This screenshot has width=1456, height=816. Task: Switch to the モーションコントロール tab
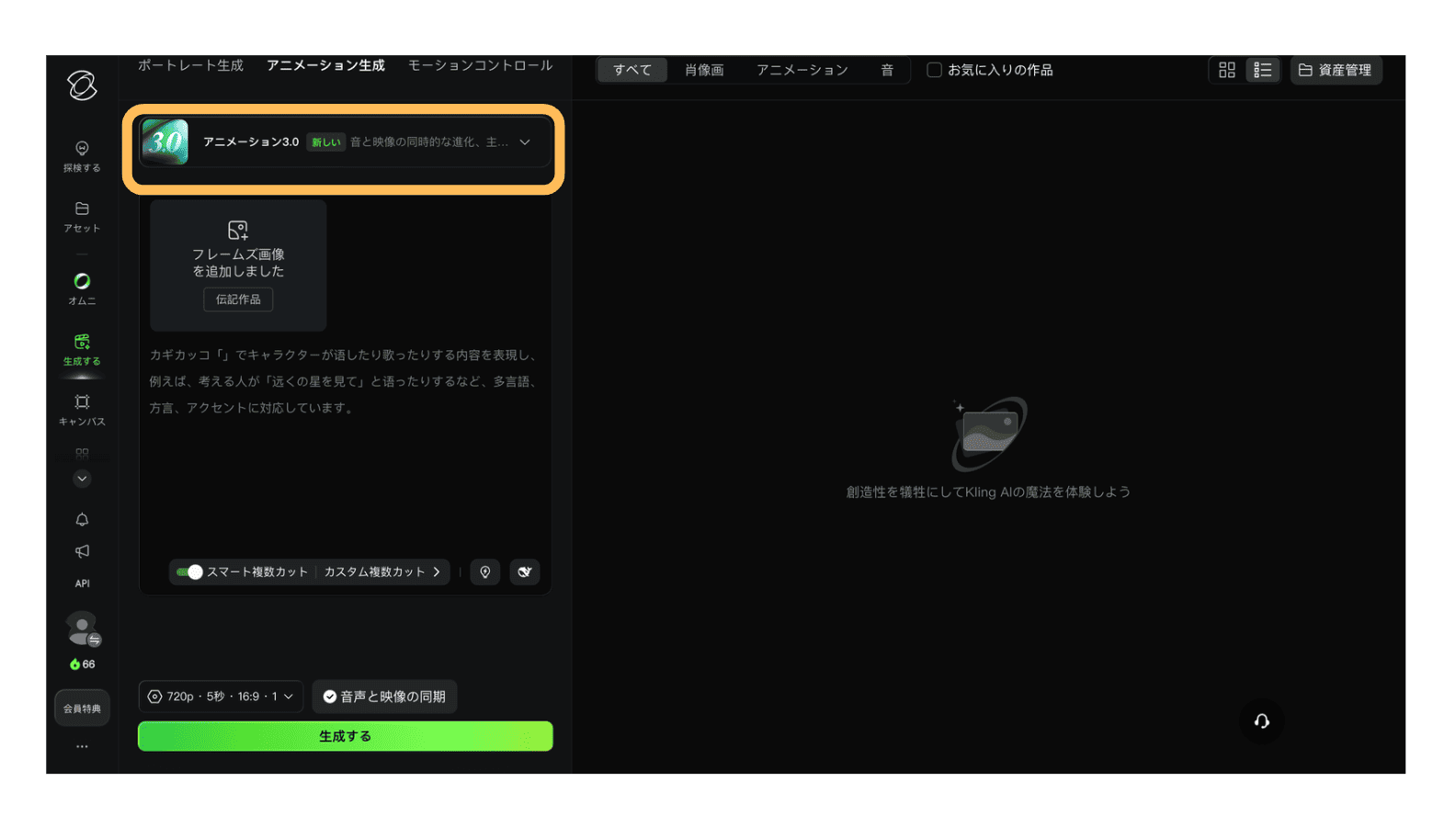(x=480, y=65)
